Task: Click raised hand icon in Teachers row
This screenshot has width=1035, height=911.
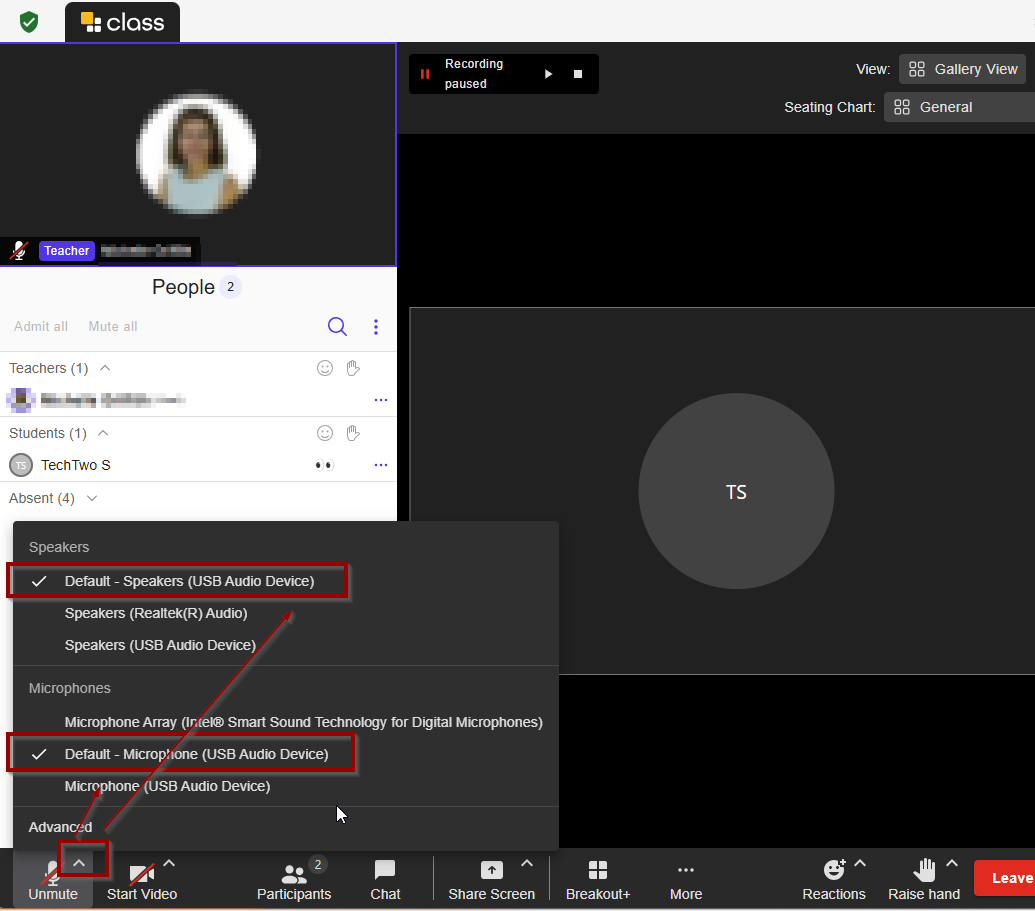Action: (353, 368)
